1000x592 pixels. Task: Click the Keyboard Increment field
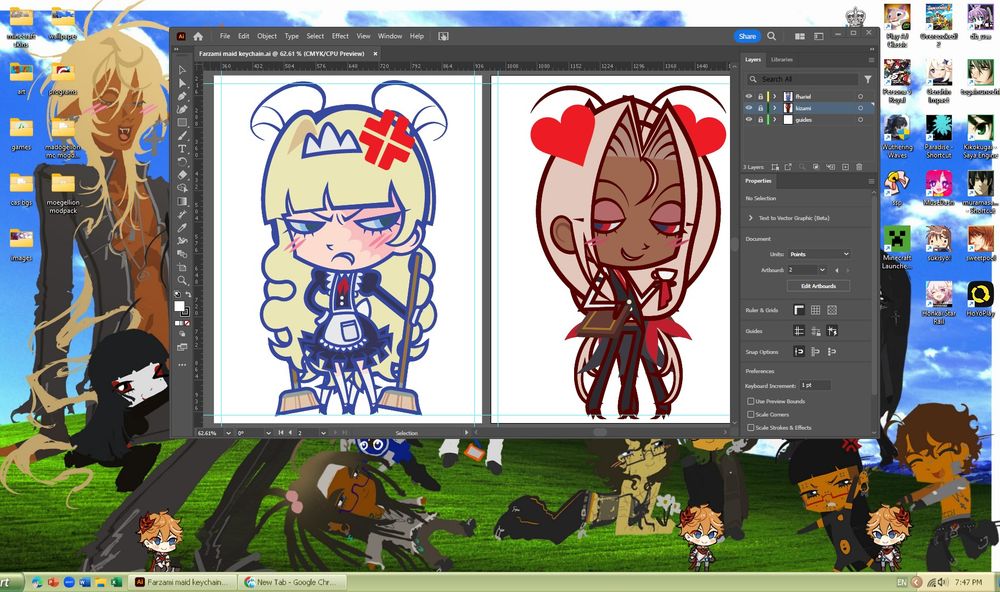click(x=815, y=385)
